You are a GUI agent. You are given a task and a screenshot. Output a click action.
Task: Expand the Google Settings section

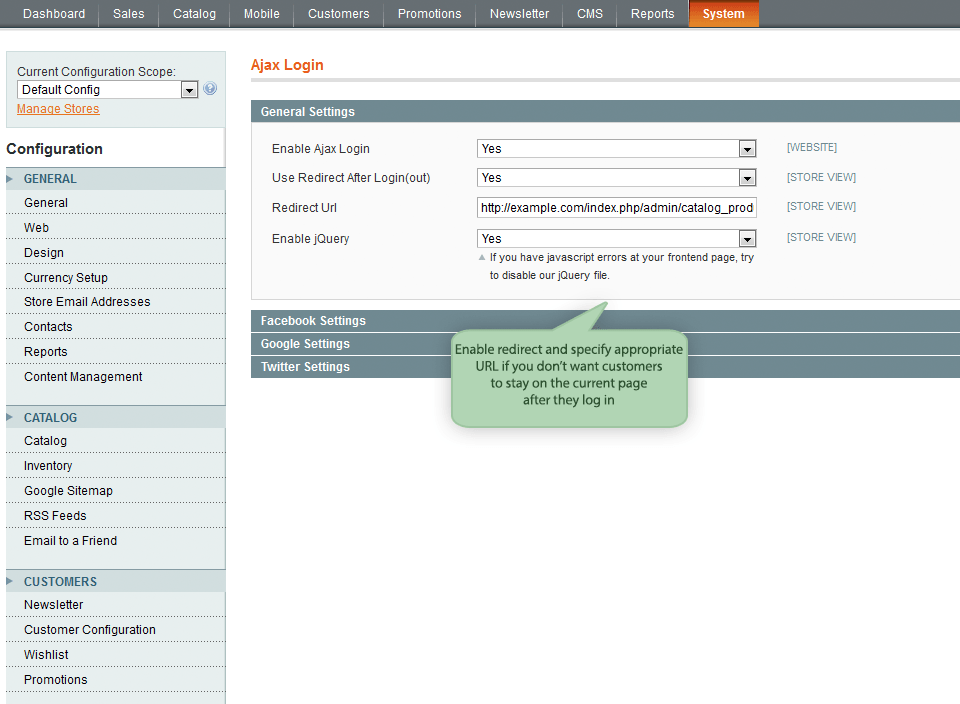(x=305, y=344)
